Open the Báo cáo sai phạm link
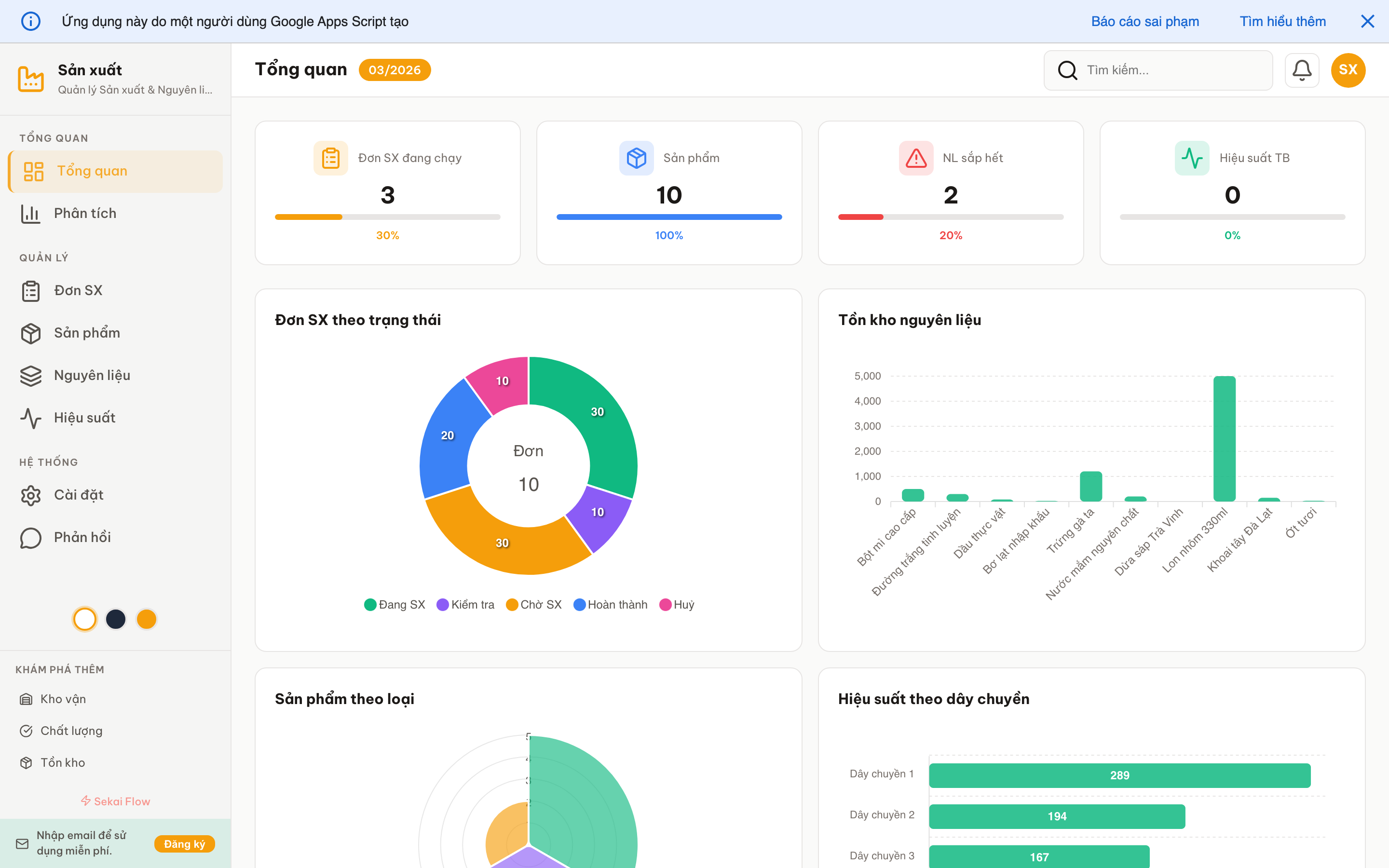1389x868 pixels. [x=1144, y=21]
